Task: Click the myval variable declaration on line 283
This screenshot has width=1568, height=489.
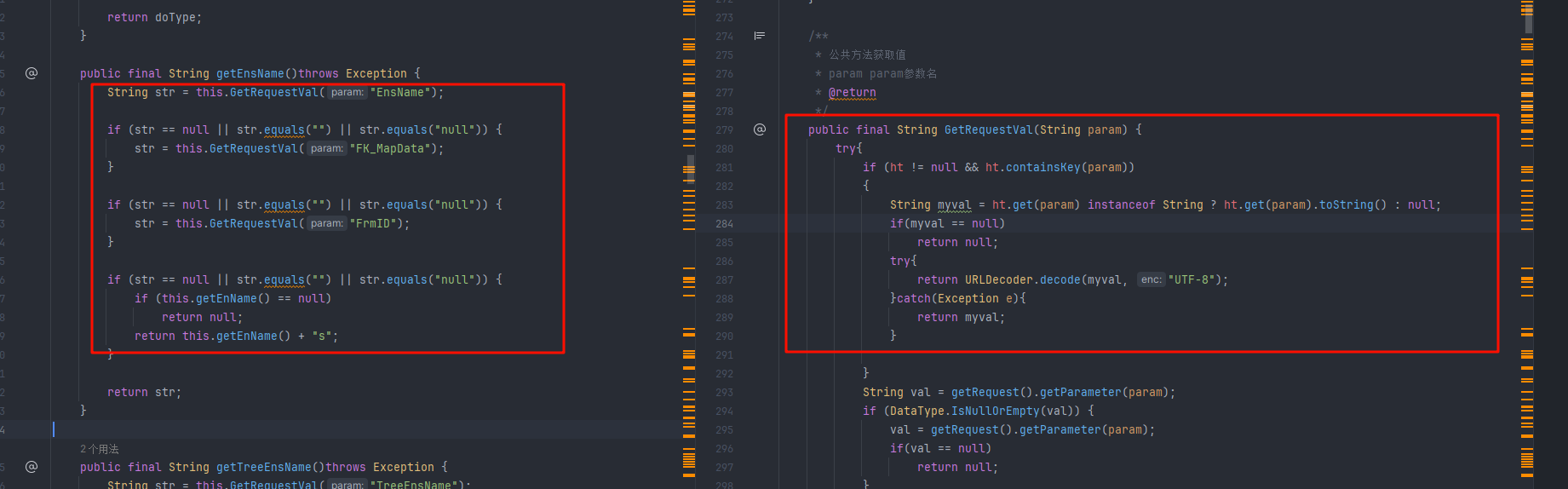Action: [954, 204]
